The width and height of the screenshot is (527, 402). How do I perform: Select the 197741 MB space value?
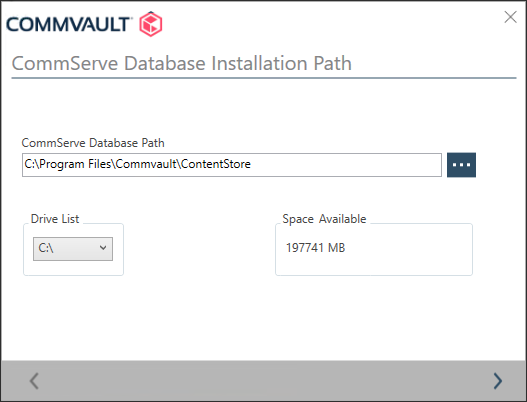pos(315,248)
